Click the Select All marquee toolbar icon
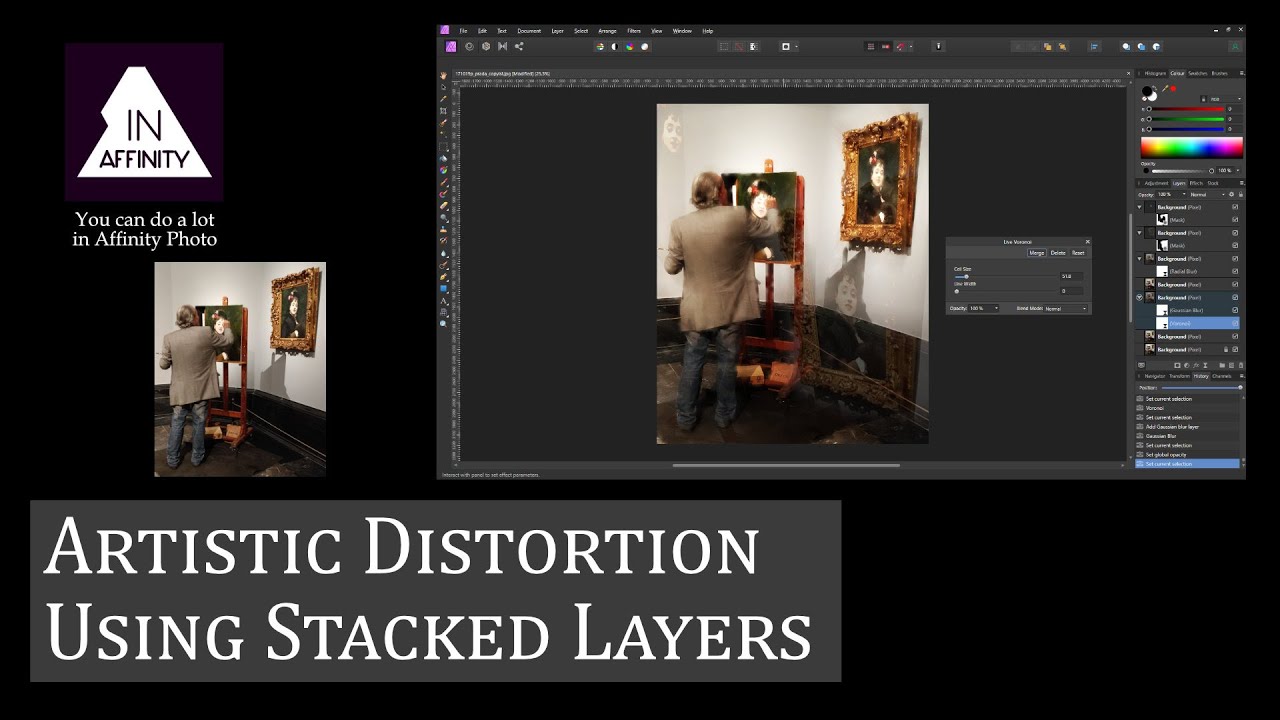The width and height of the screenshot is (1280, 720). point(724,46)
